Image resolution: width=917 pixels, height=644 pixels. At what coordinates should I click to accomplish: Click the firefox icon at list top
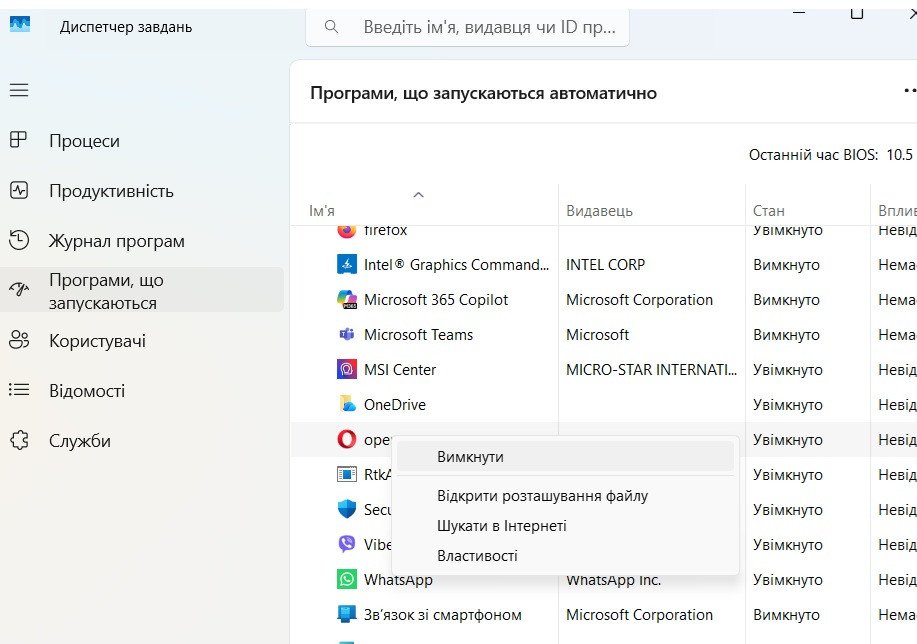point(347,231)
